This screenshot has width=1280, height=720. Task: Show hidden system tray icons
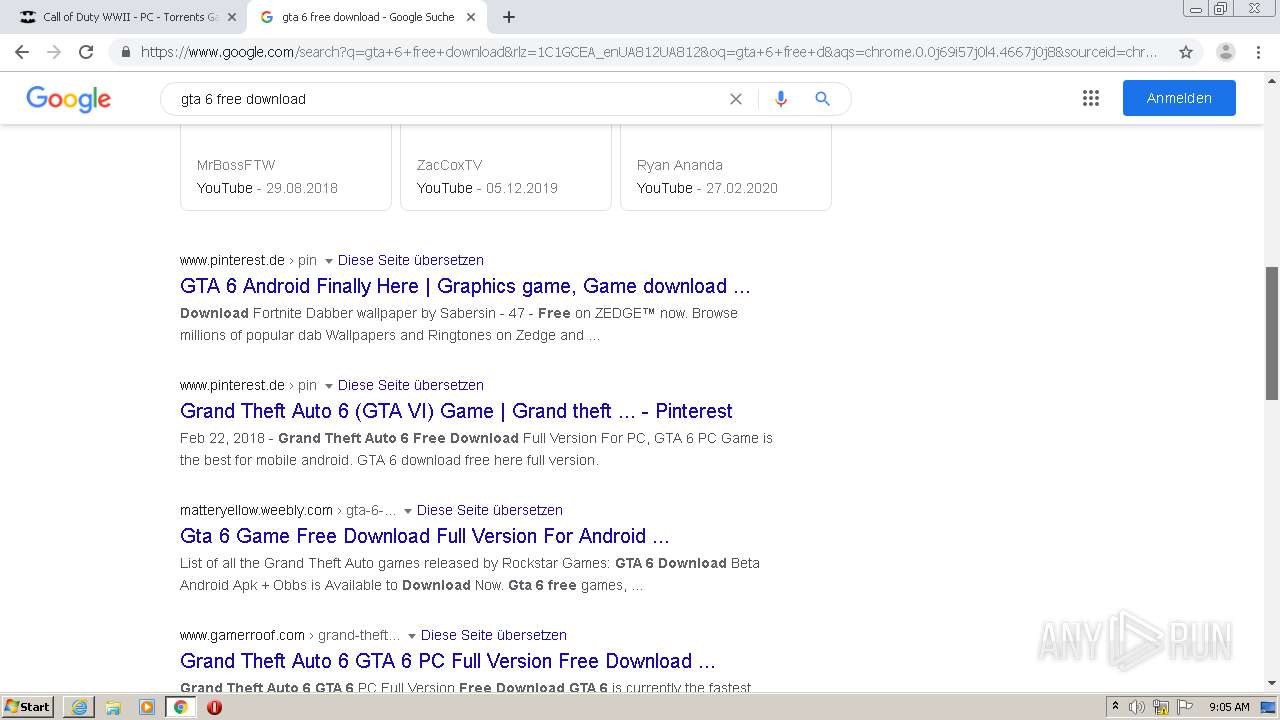(1115, 707)
